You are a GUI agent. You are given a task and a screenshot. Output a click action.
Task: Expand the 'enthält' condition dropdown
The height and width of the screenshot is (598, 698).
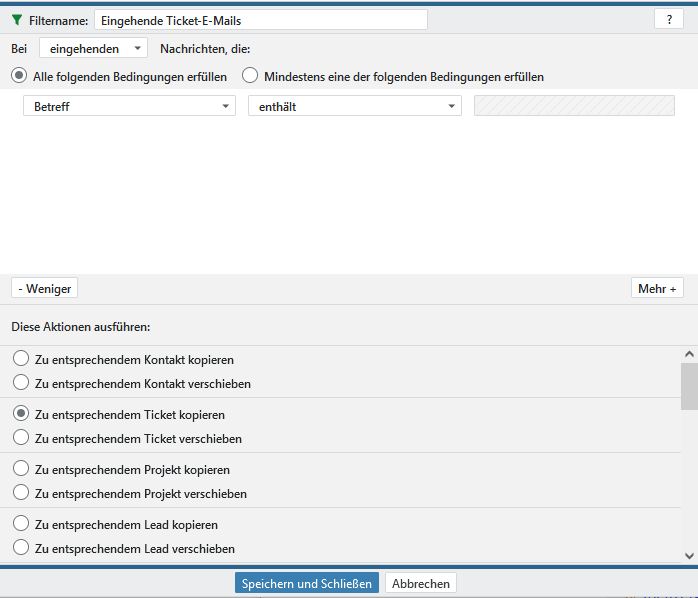tap(354, 107)
